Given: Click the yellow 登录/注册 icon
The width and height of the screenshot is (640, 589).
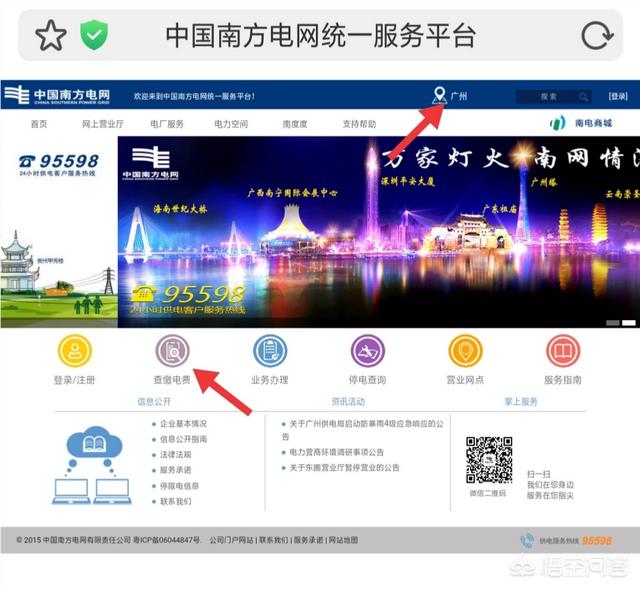Looking at the screenshot, I should 75,351.
